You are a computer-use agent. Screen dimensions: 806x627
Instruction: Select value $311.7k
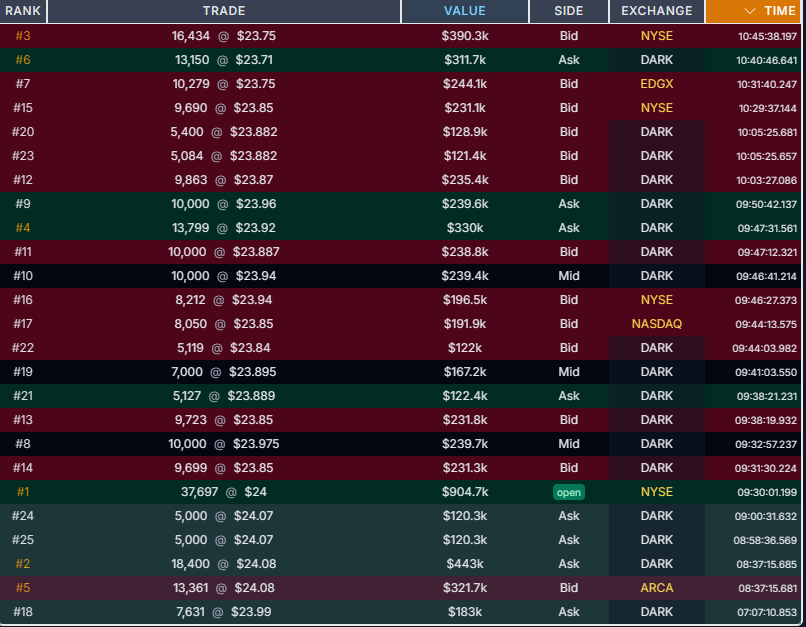(x=465, y=60)
